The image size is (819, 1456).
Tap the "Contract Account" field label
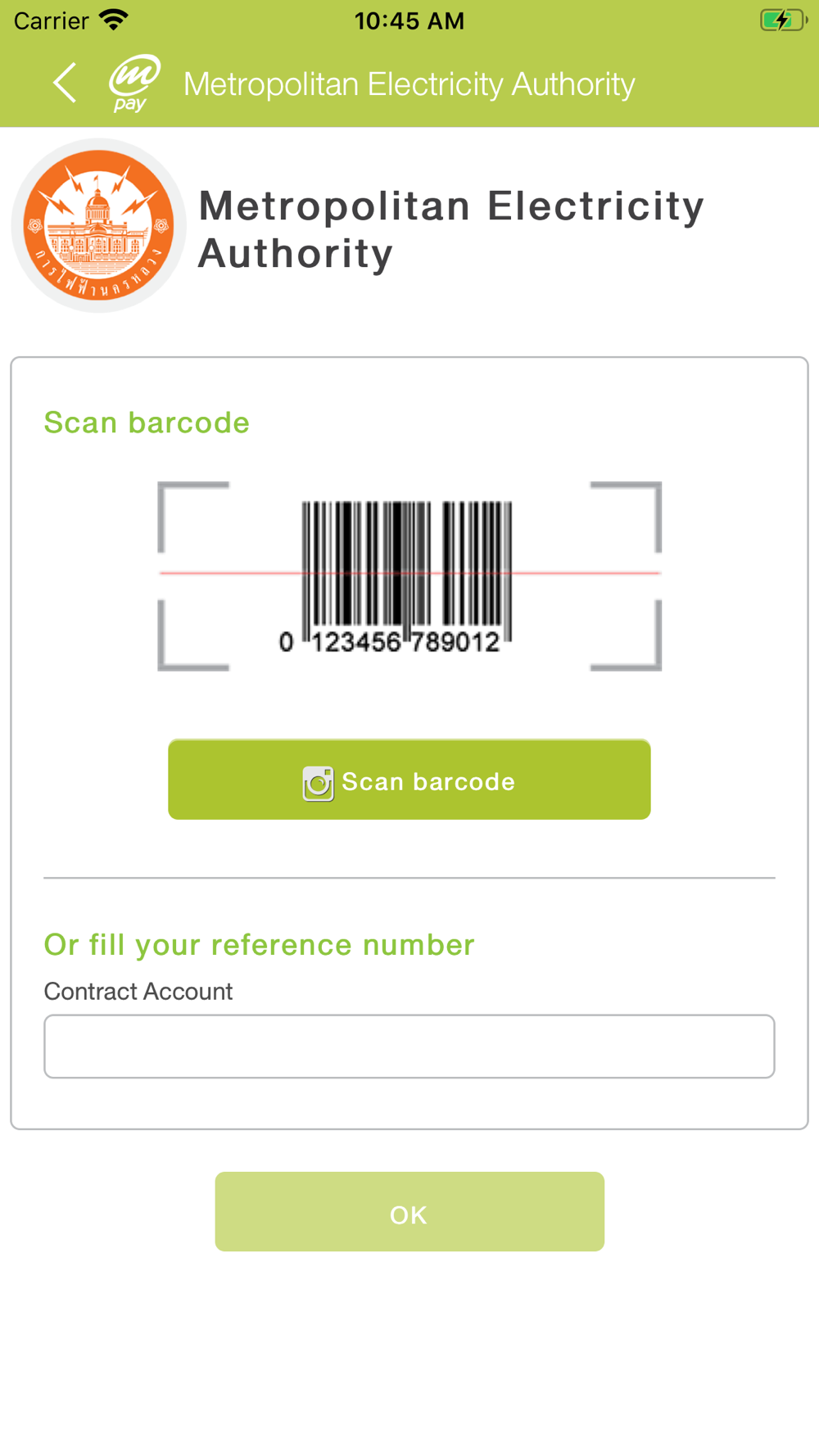coord(138,992)
